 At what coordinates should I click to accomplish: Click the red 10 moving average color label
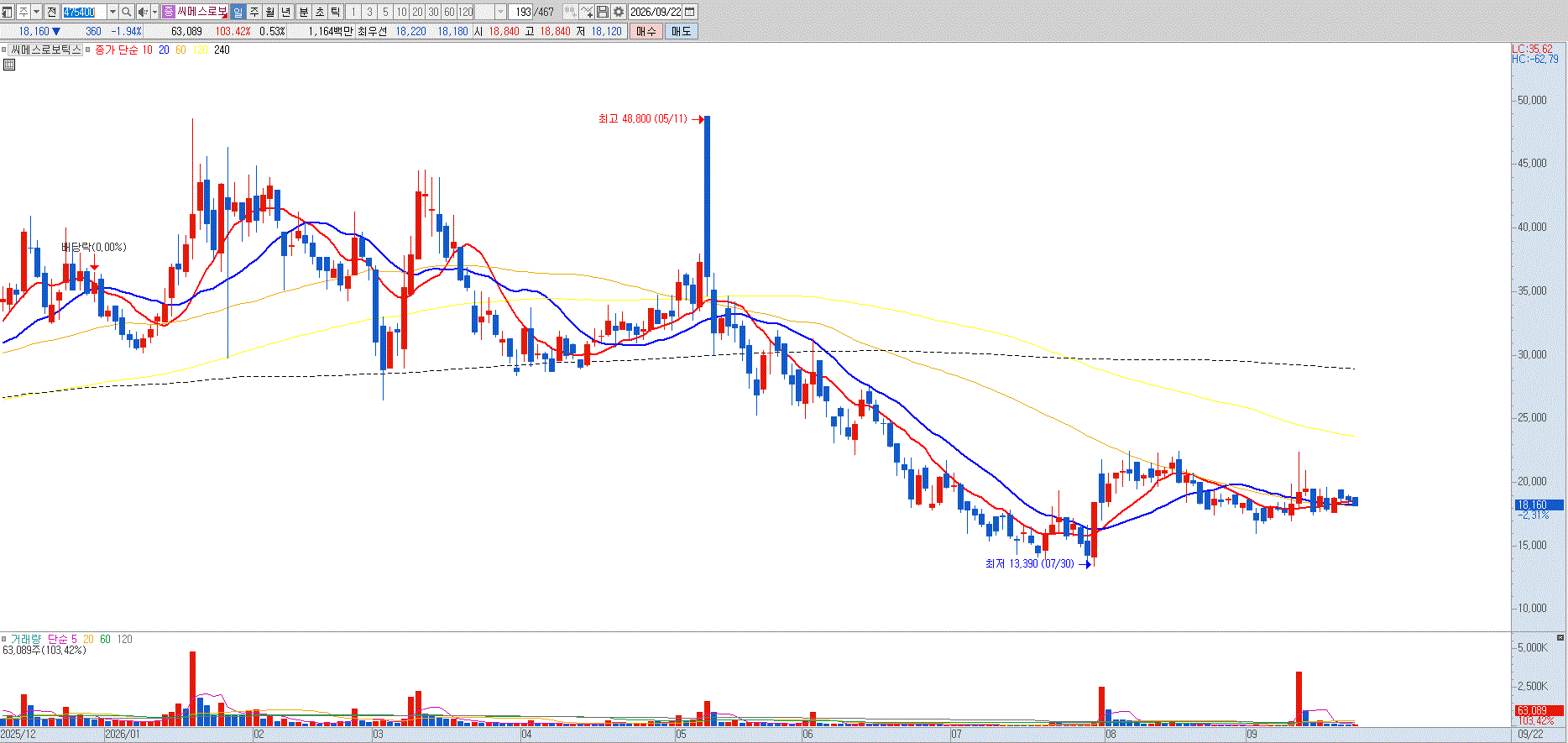147,50
